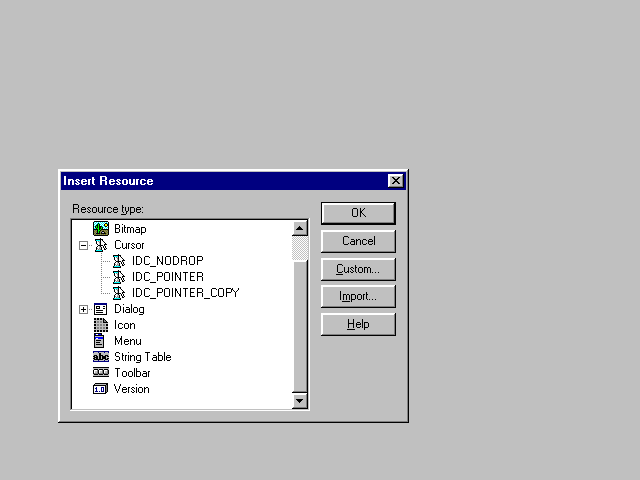
Task: Open the Custom... resource dialog
Action: click(x=358, y=269)
